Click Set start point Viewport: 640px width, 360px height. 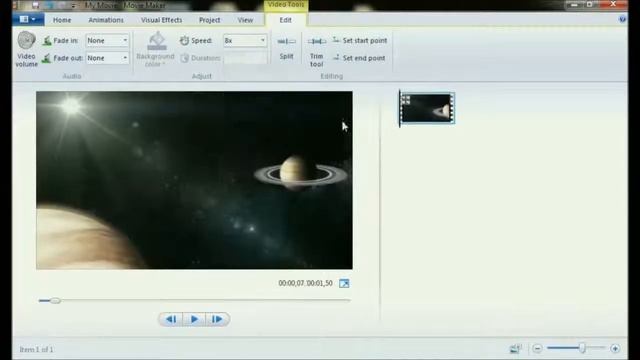[360, 40]
